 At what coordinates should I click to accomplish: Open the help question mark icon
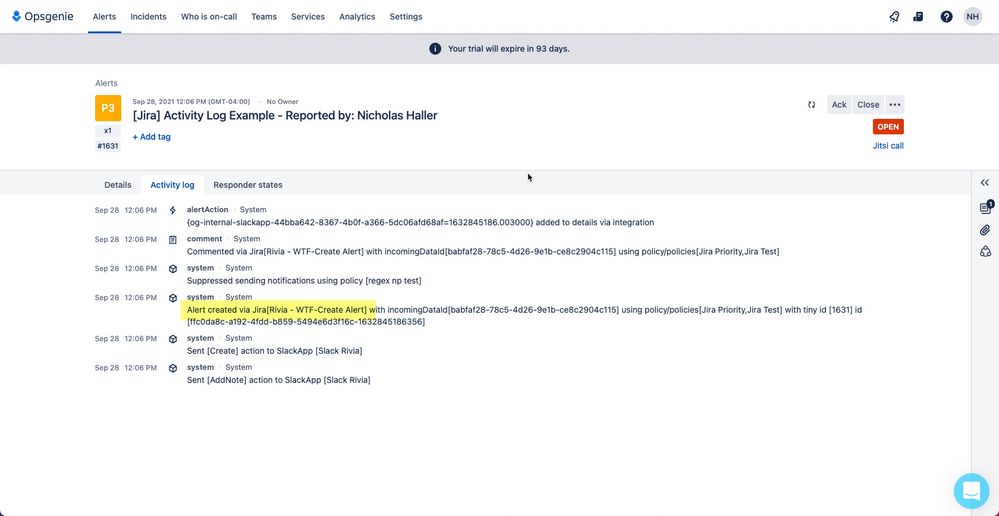coord(946,17)
